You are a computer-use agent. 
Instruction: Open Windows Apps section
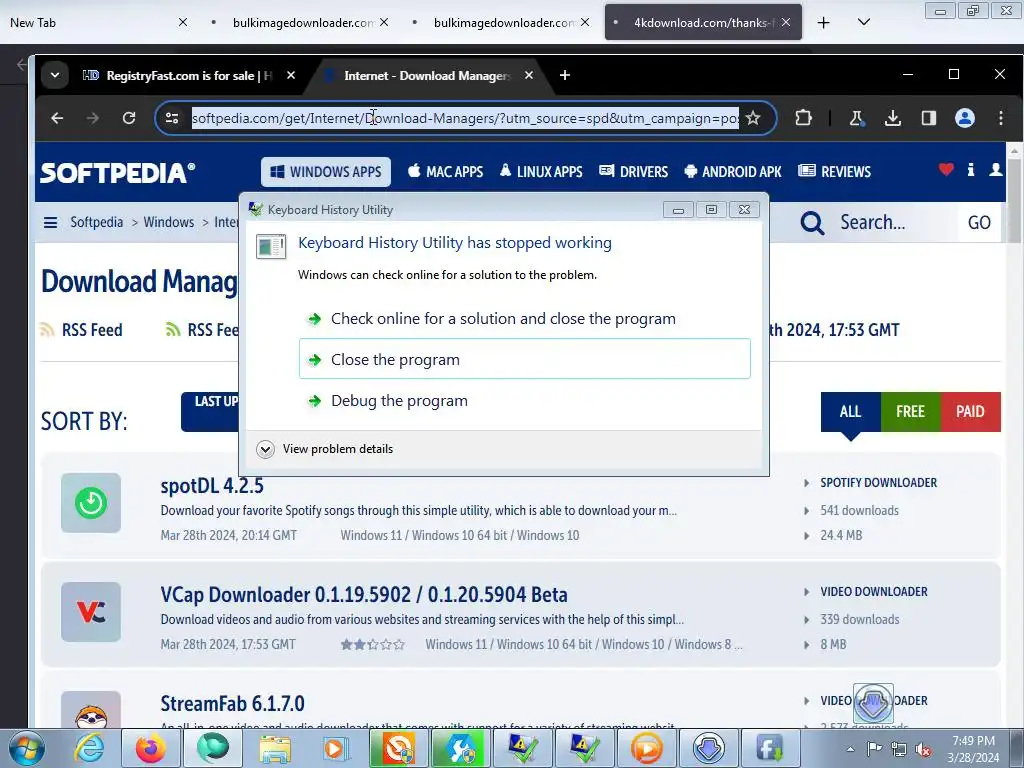tap(326, 172)
